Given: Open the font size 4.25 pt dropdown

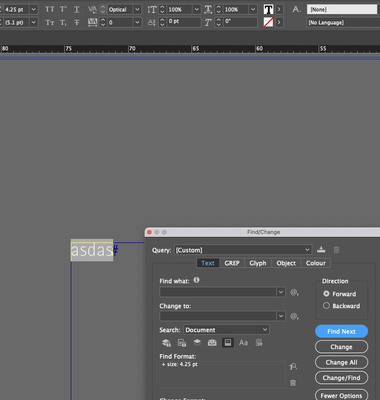Looking at the screenshot, I should 34,9.
